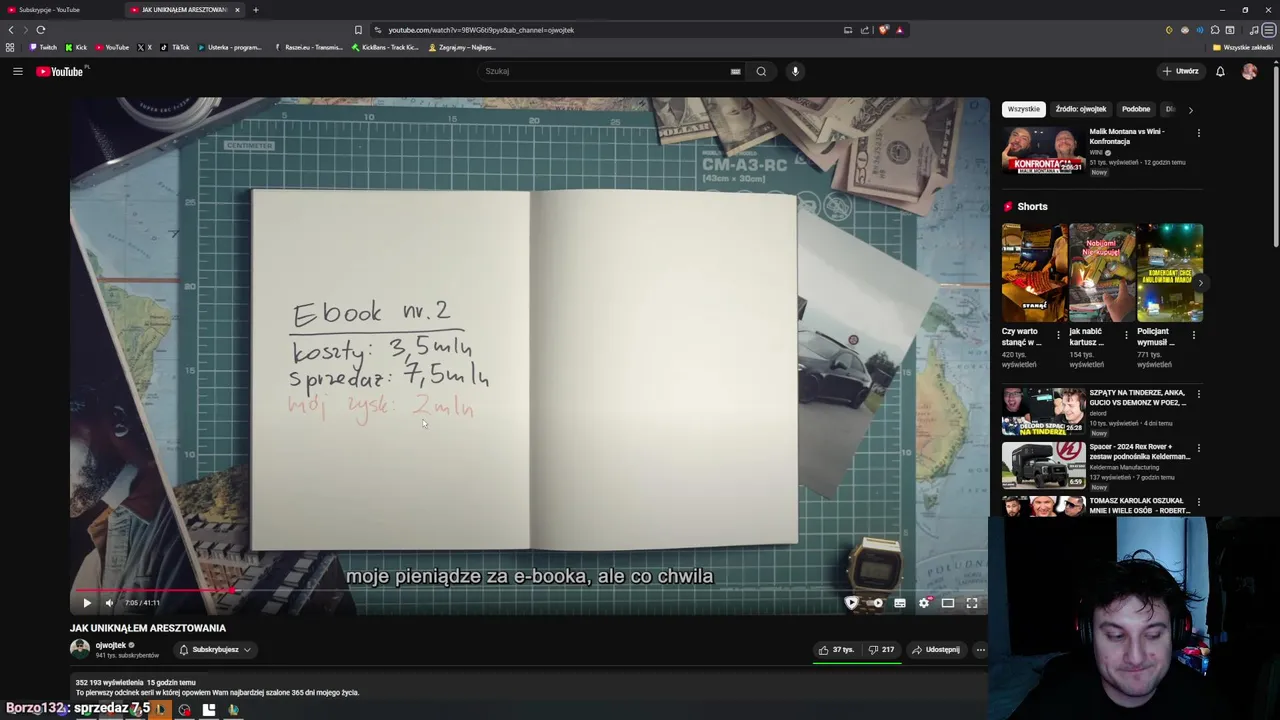Play the paused video
This screenshot has height=720, width=1280.
pyautogui.click(x=86, y=603)
